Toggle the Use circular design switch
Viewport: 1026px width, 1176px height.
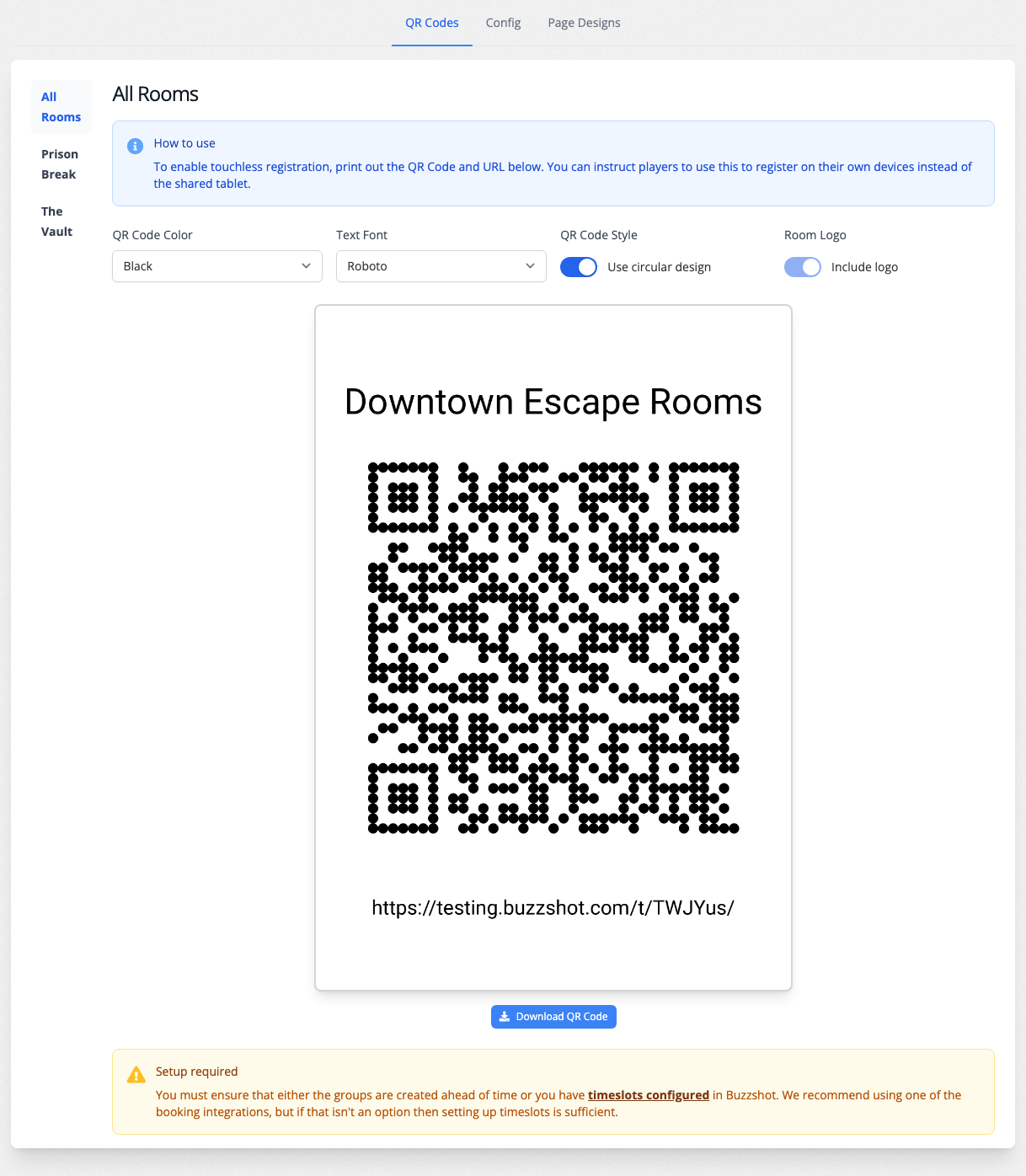[579, 267]
